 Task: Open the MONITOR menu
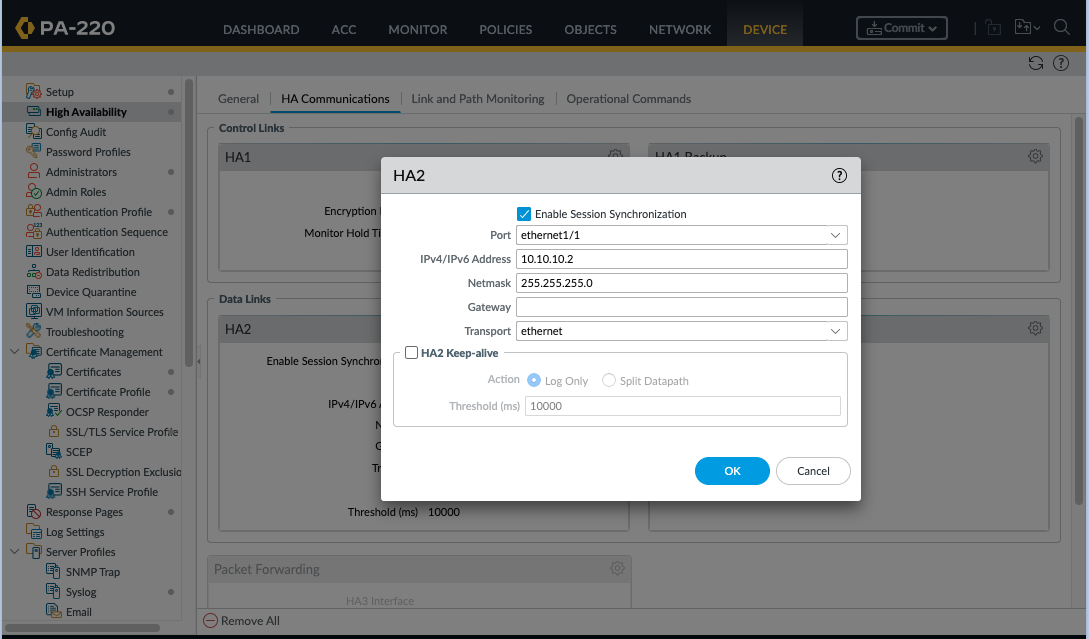point(417,30)
